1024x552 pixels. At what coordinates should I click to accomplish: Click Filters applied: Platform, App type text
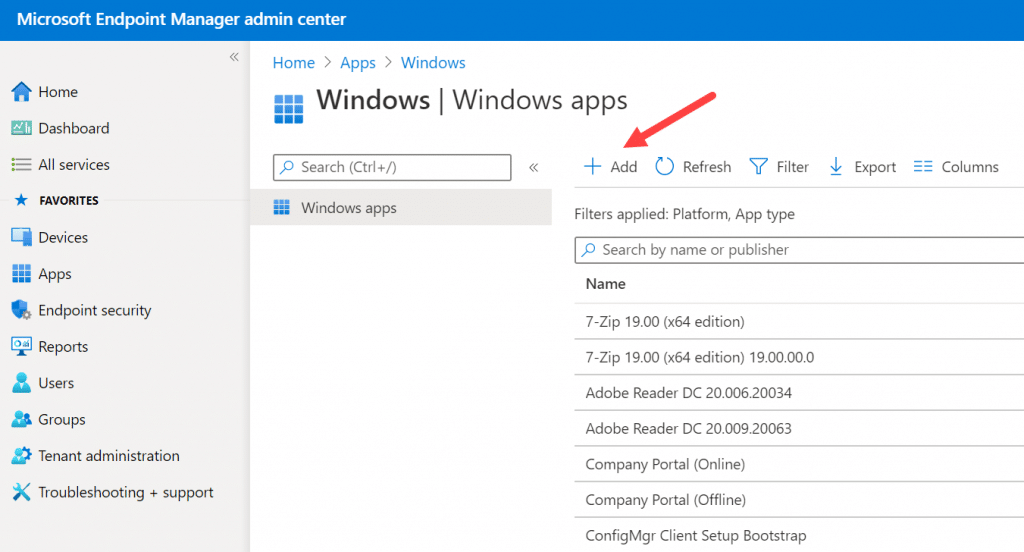tap(684, 214)
